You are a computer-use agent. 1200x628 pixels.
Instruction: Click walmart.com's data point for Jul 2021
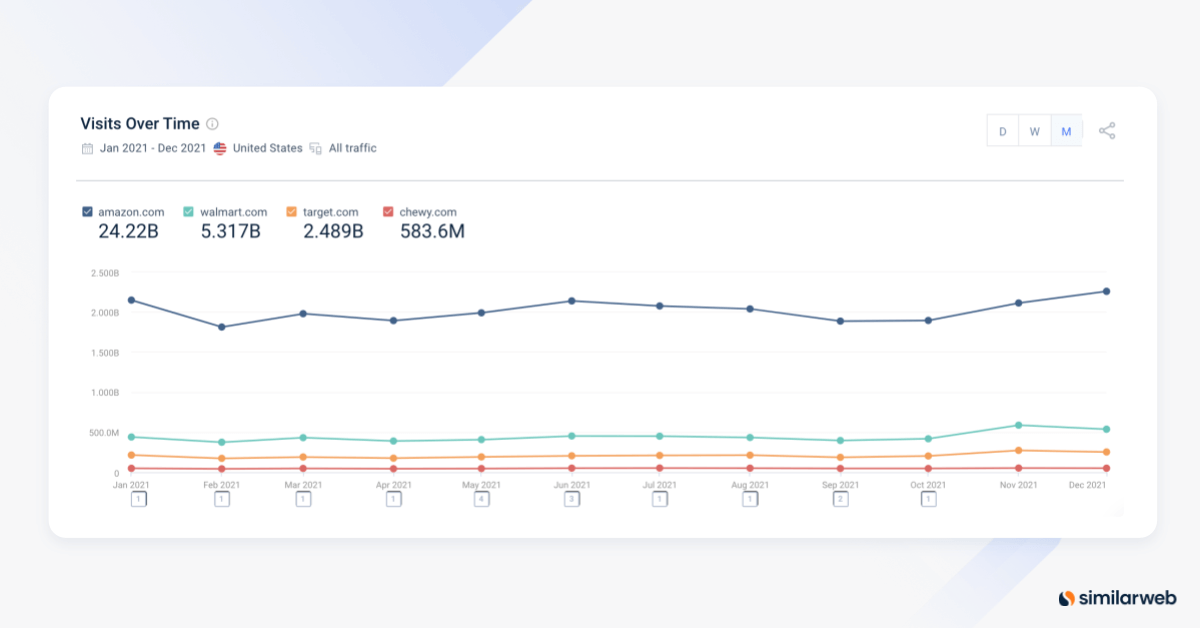click(659, 436)
